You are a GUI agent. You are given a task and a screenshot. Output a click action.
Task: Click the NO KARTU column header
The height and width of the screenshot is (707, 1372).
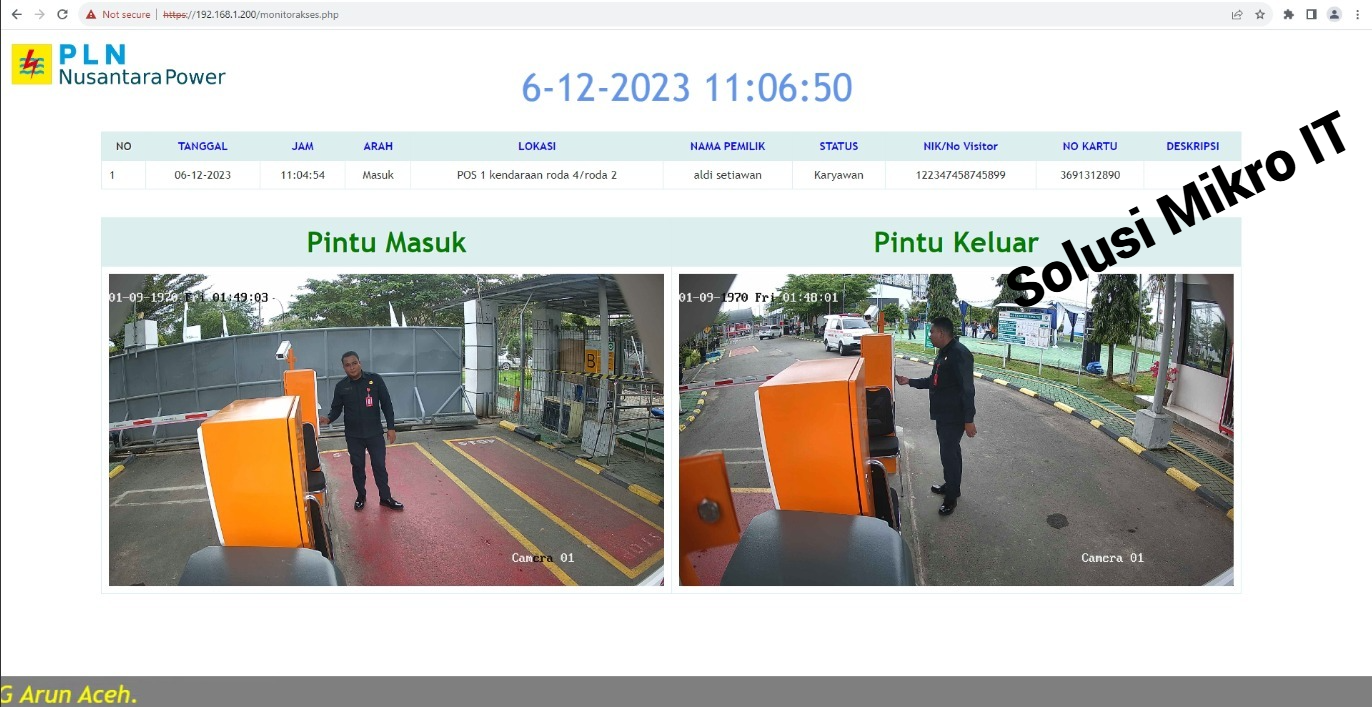point(1090,146)
